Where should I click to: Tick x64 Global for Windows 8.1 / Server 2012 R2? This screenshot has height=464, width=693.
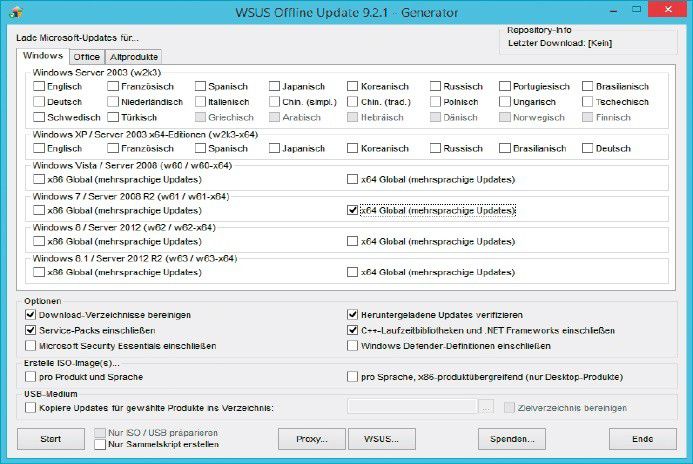pyautogui.click(x=352, y=272)
